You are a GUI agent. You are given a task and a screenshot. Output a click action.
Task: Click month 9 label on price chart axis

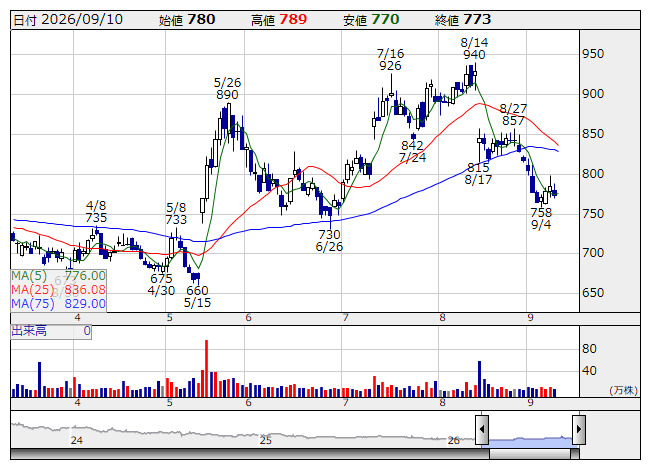(530, 318)
